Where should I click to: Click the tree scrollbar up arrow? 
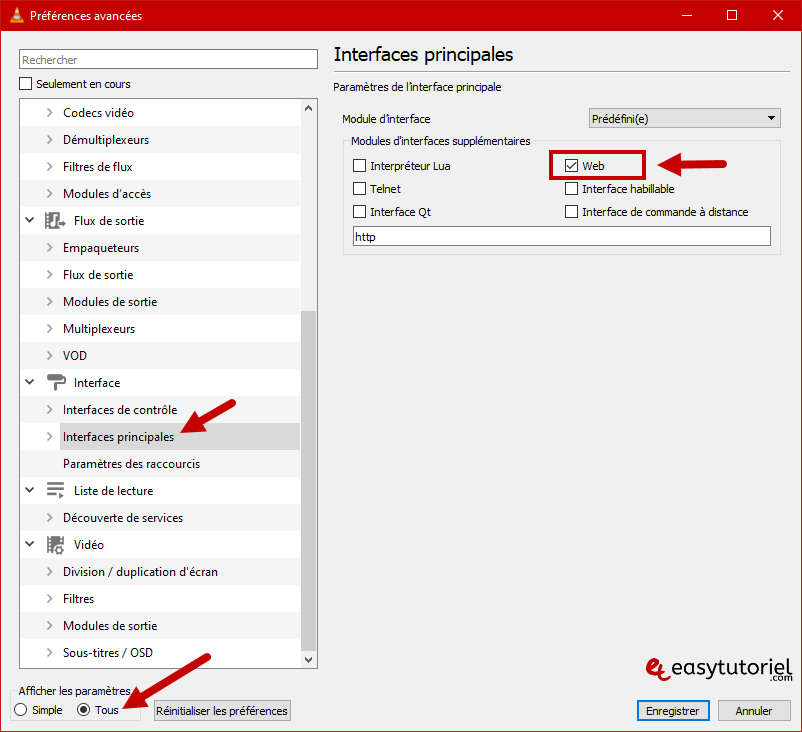pos(308,108)
